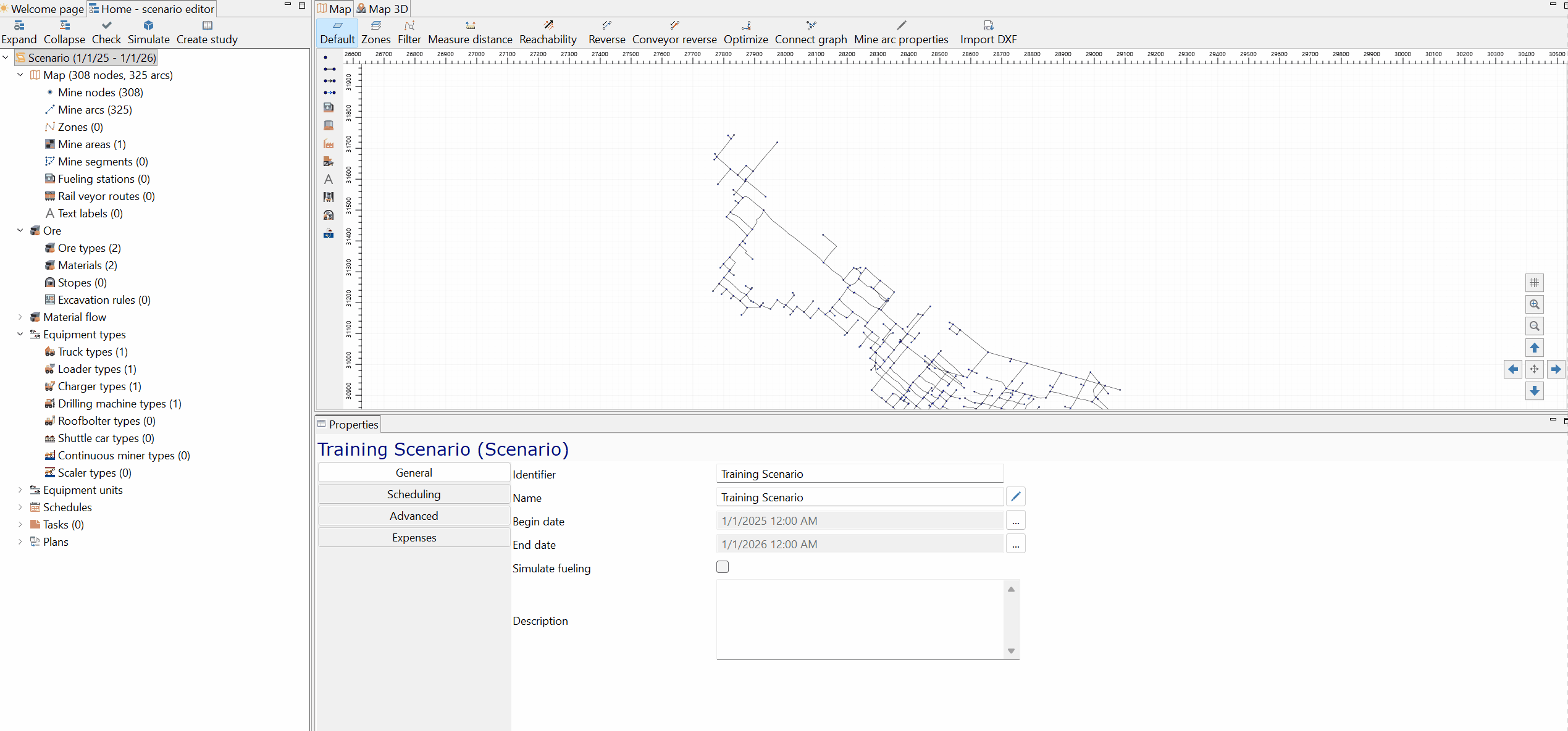Open Mine arc properties tool

pos(901,32)
